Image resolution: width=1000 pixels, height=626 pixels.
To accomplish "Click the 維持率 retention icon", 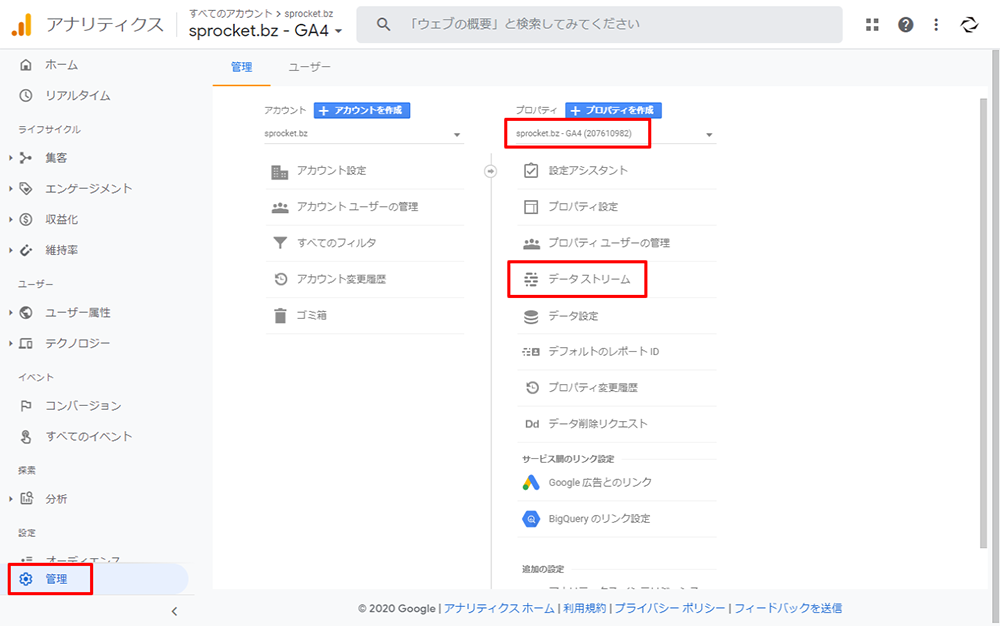I will 26,250.
